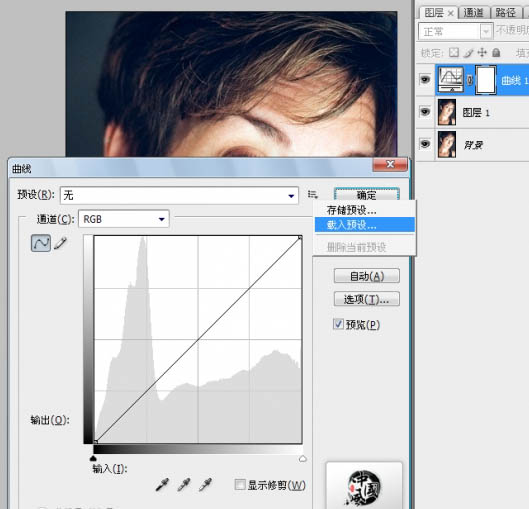Click the lock transparent pixels icon

coord(454,53)
